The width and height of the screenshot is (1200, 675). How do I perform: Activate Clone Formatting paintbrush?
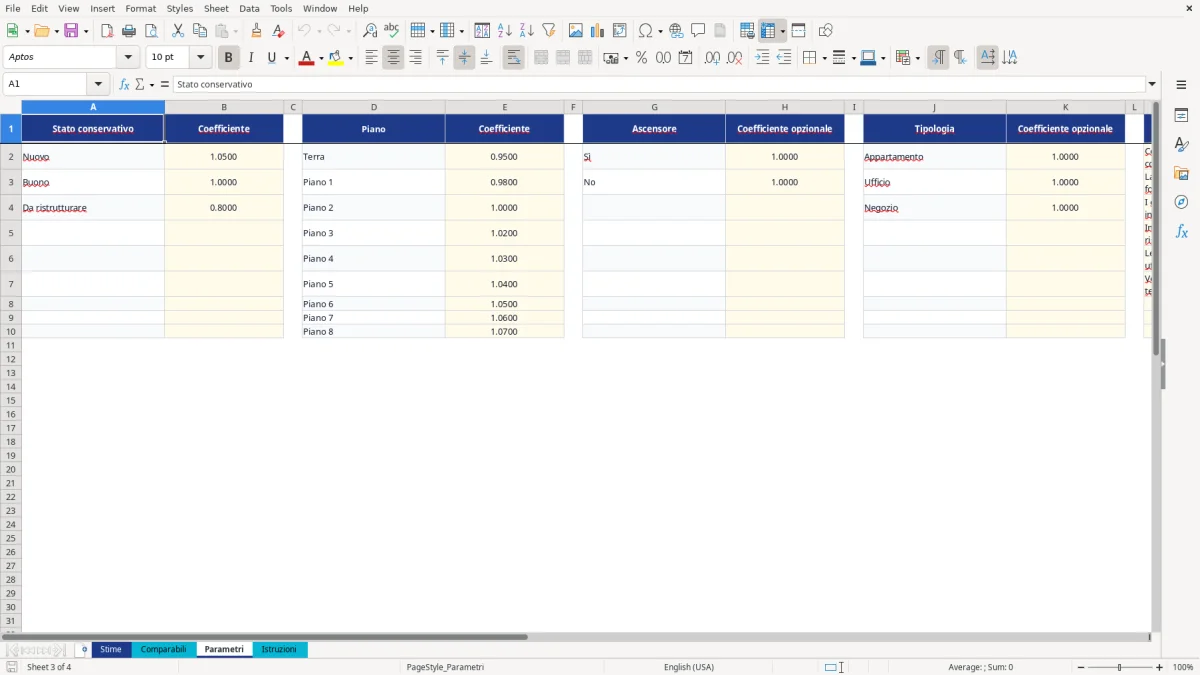click(x=257, y=31)
